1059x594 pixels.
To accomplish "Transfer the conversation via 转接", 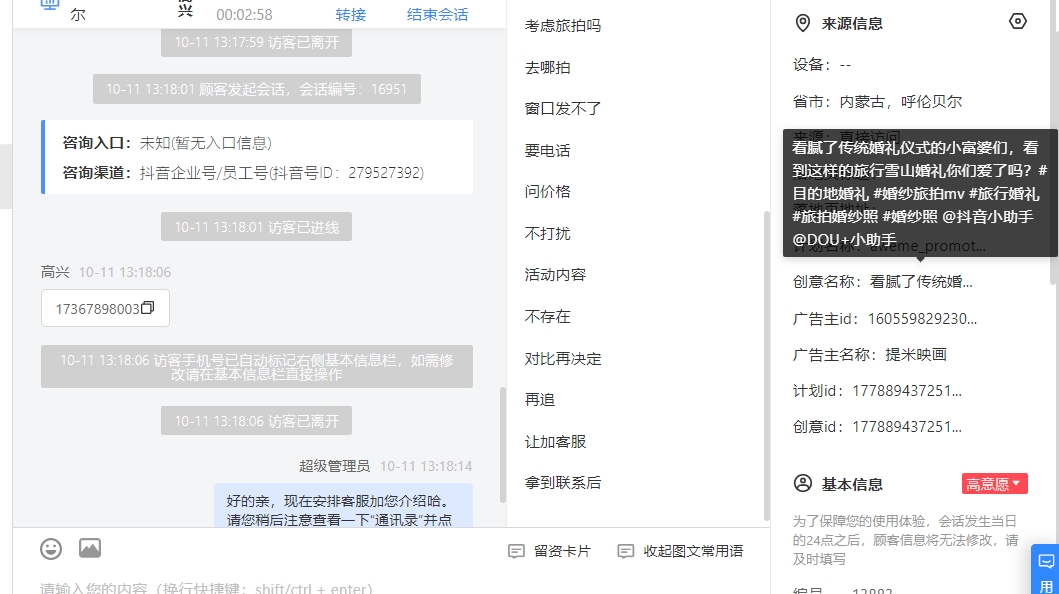I will coord(351,15).
